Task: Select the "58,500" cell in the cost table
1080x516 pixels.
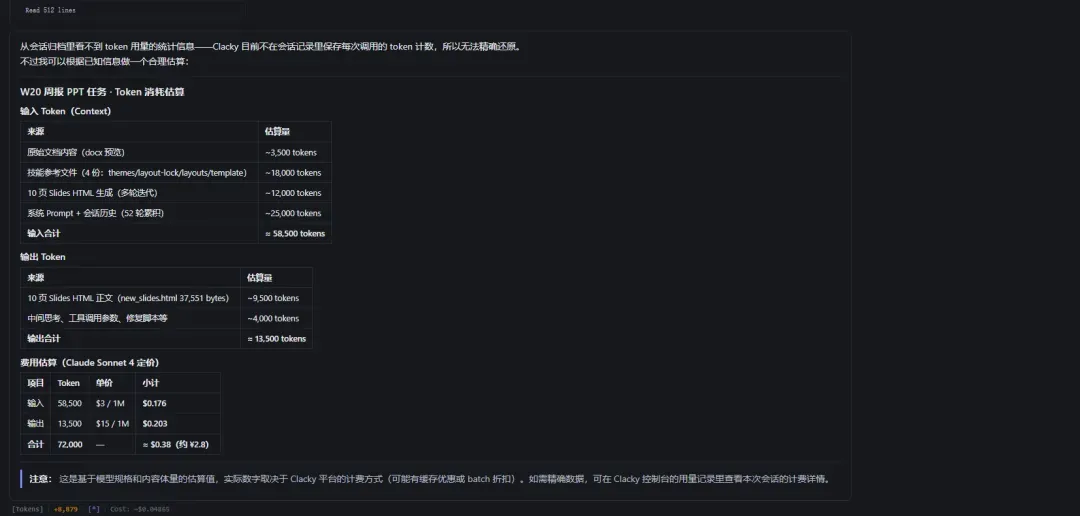Action: pyautogui.click(x=70, y=403)
